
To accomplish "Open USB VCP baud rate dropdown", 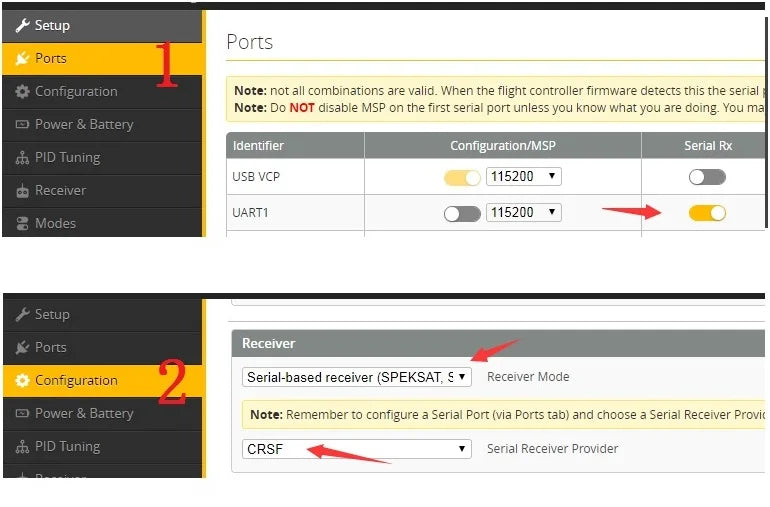I will (523, 177).
